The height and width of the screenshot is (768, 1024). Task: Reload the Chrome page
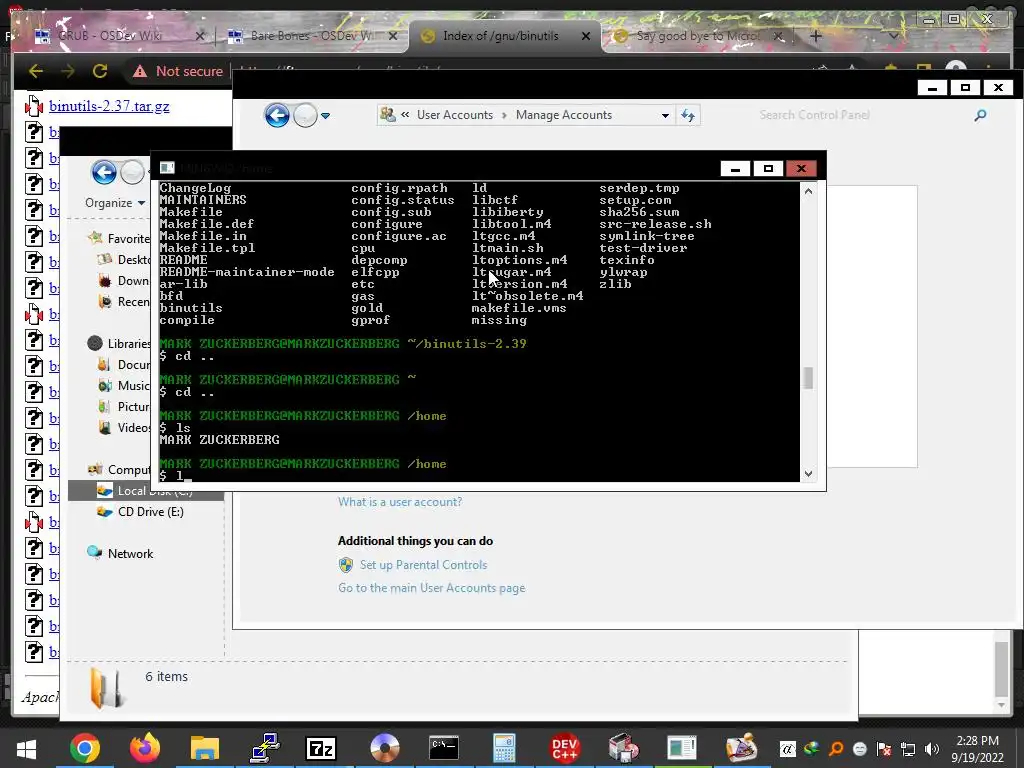(x=100, y=71)
